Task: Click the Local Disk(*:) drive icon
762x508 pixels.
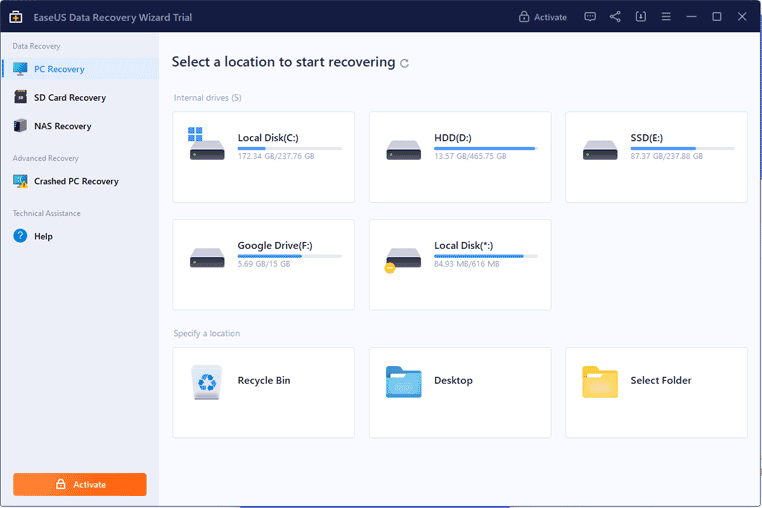Action: coord(403,260)
